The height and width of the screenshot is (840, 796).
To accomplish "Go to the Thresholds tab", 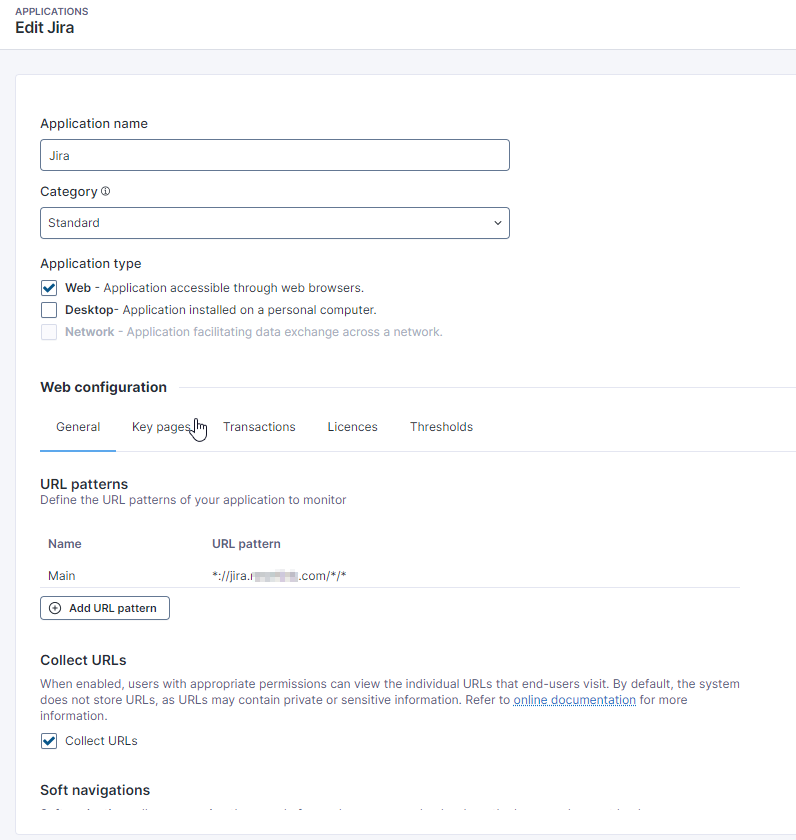I will (441, 427).
